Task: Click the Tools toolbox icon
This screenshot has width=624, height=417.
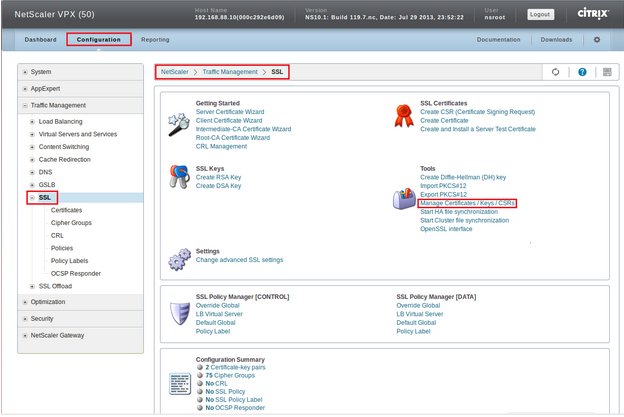Action: [x=404, y=199]
